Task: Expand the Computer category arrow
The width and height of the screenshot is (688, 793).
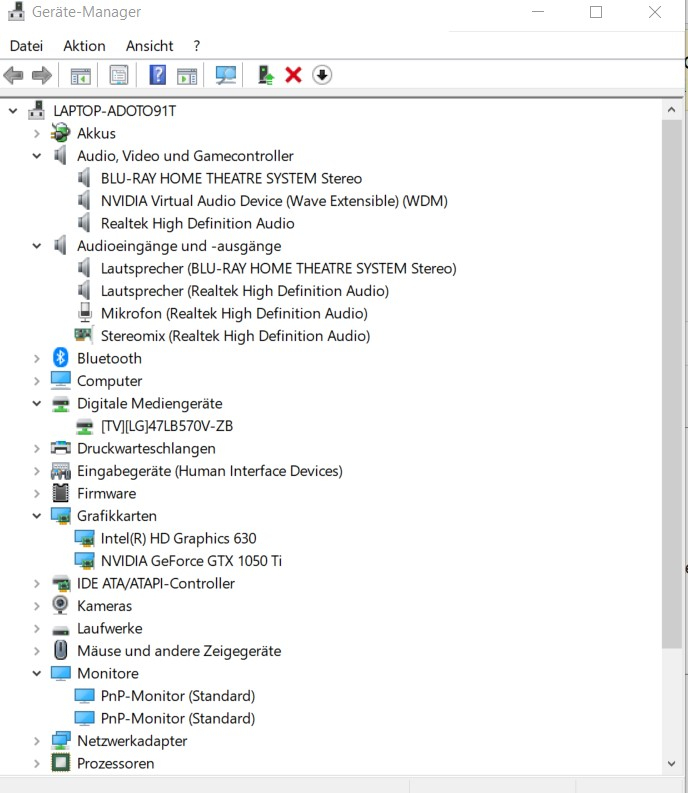Action: 36,381
